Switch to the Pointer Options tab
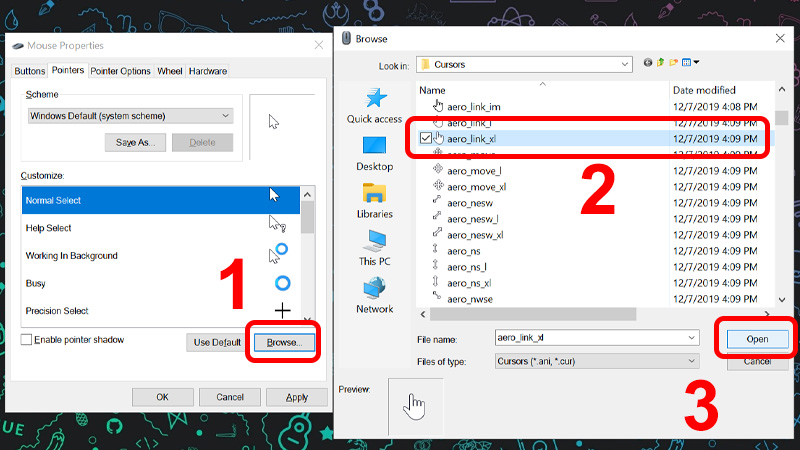800x450 pixels. pos(120,71)
